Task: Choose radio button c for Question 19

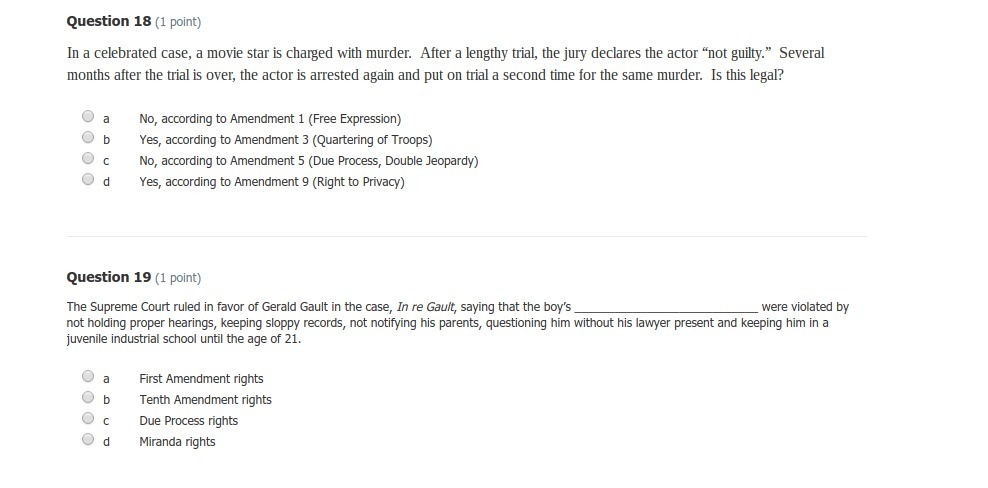Action: click(x=88, y=419)
